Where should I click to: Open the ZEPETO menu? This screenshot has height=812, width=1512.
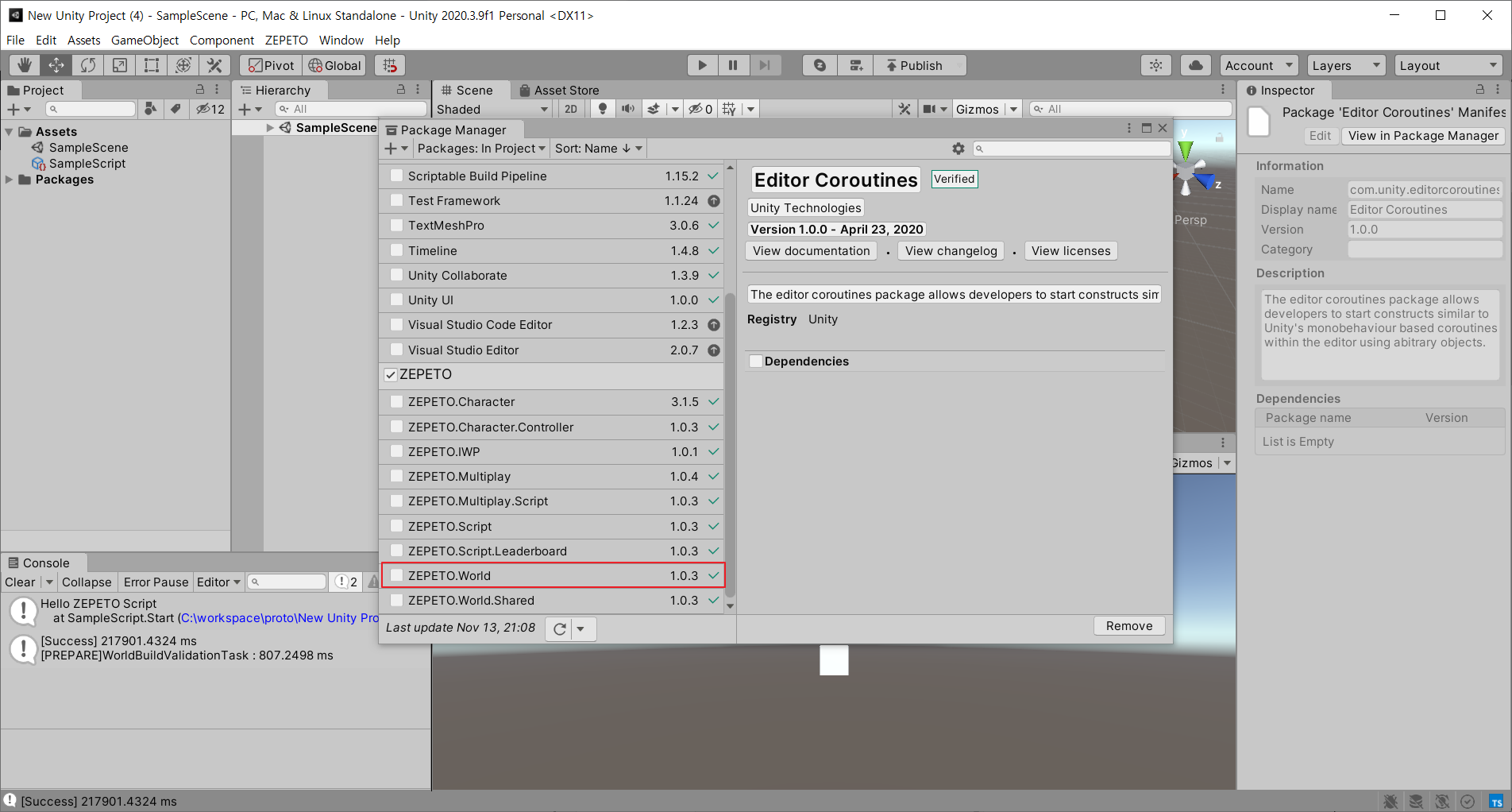point(286,40)
